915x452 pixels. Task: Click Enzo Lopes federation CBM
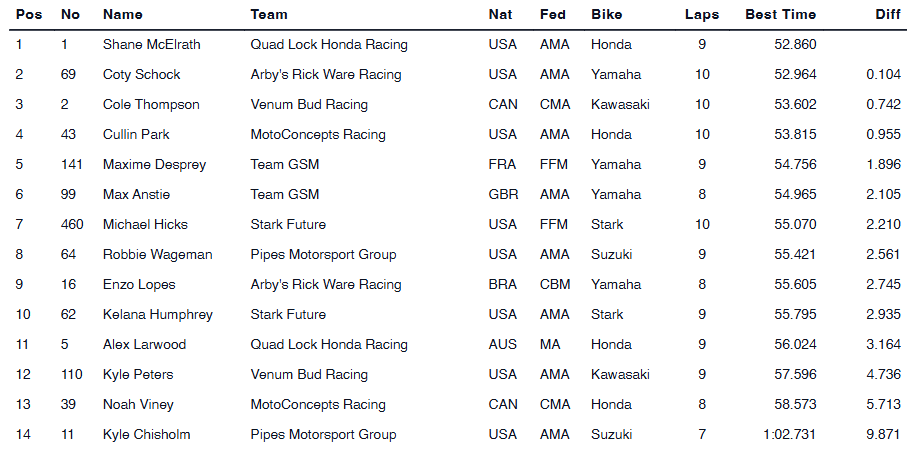pos(555,285)
